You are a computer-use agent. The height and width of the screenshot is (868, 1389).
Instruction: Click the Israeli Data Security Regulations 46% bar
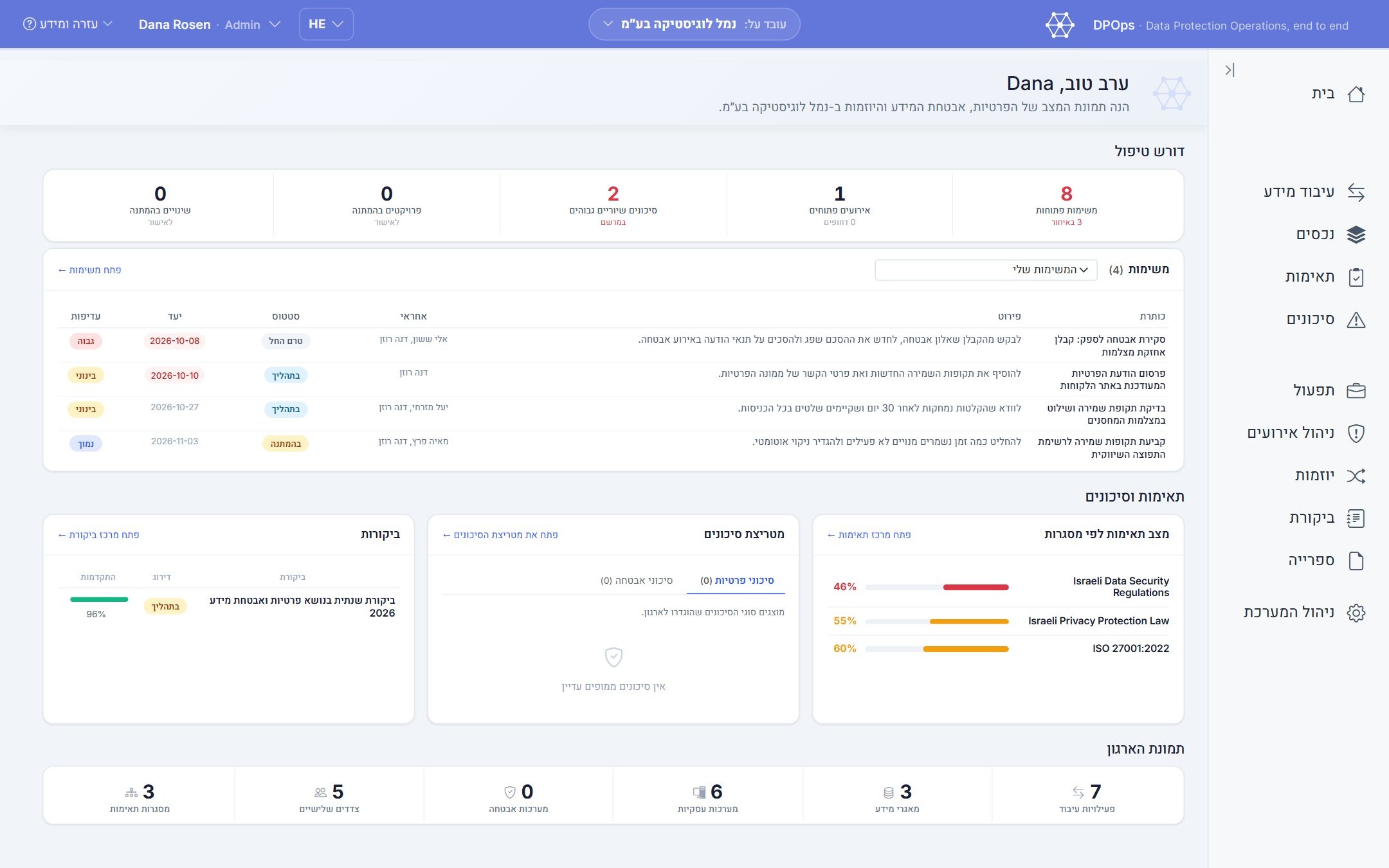(937, 587)
